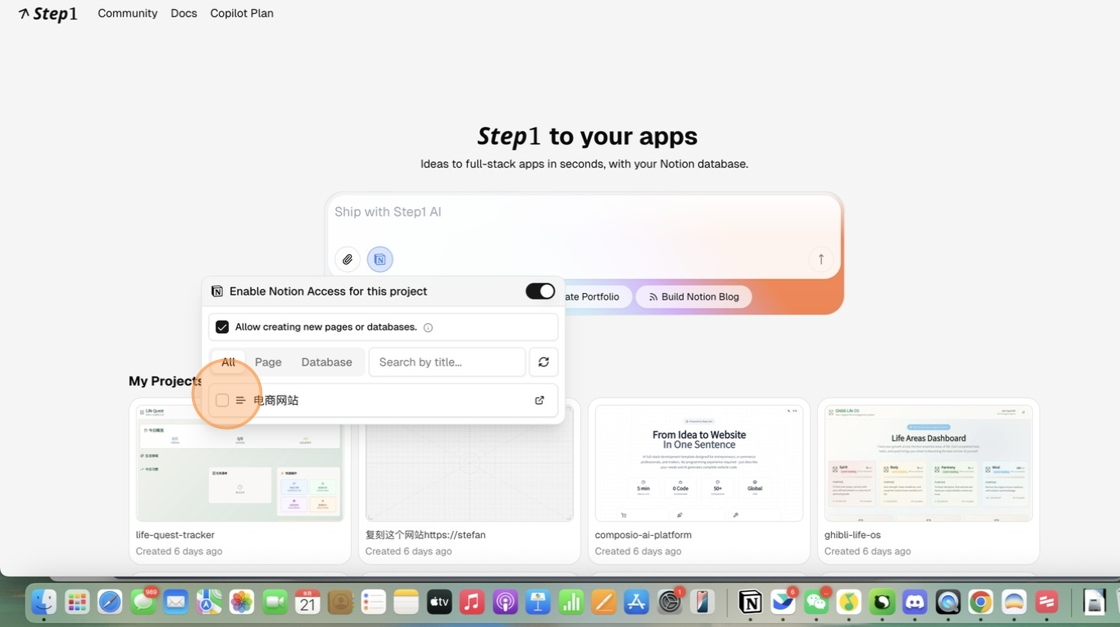The width and height of the screenshot is (1120, 627).
Task: Open Discord from the dock
Action: click(x=915, y=602)
